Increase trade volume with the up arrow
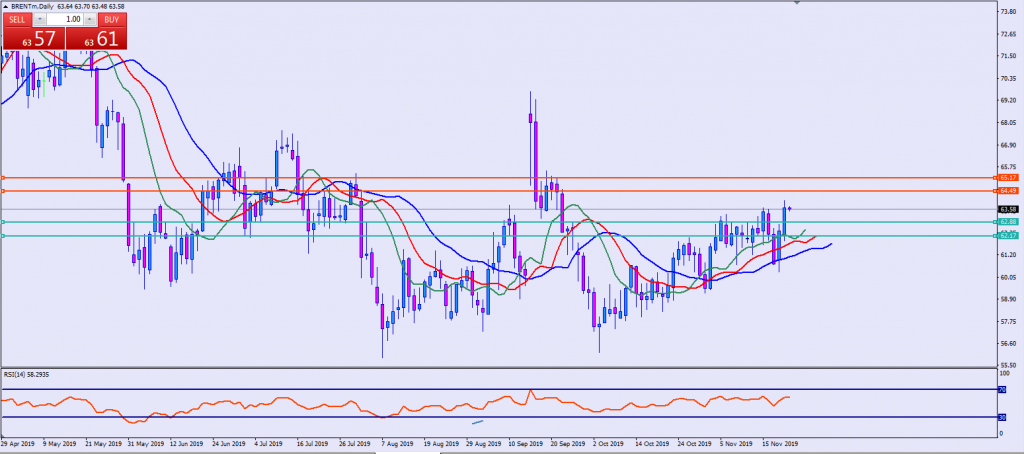The width and height of the screenshot is (1024, 454). (89, 19)
